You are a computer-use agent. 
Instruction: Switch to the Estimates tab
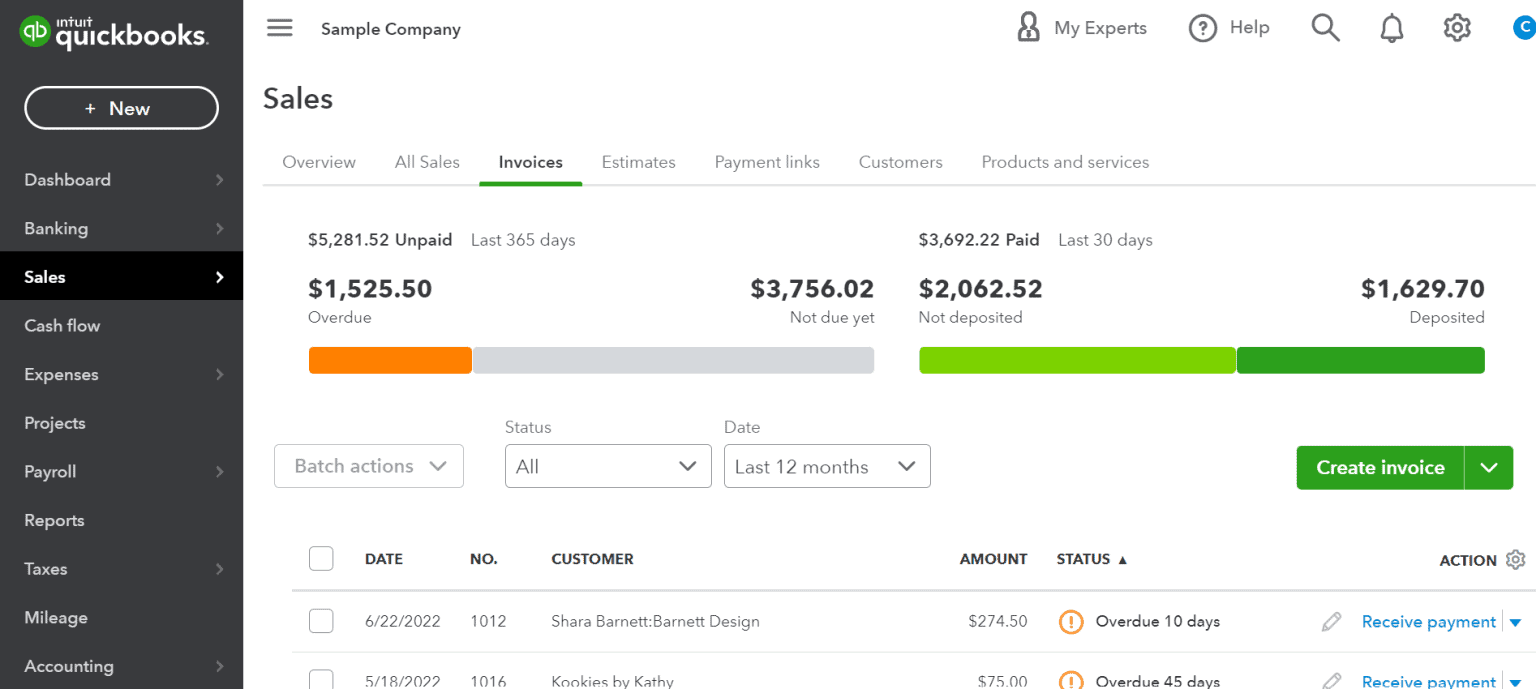pos(638,162)
